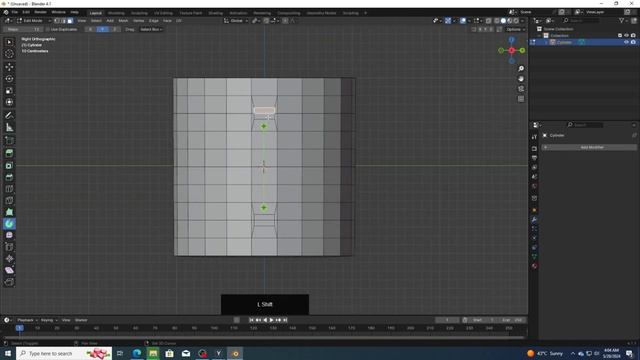Select the Loop Cut tool
This screenshot has width=640, height=360.
point(9,189)
